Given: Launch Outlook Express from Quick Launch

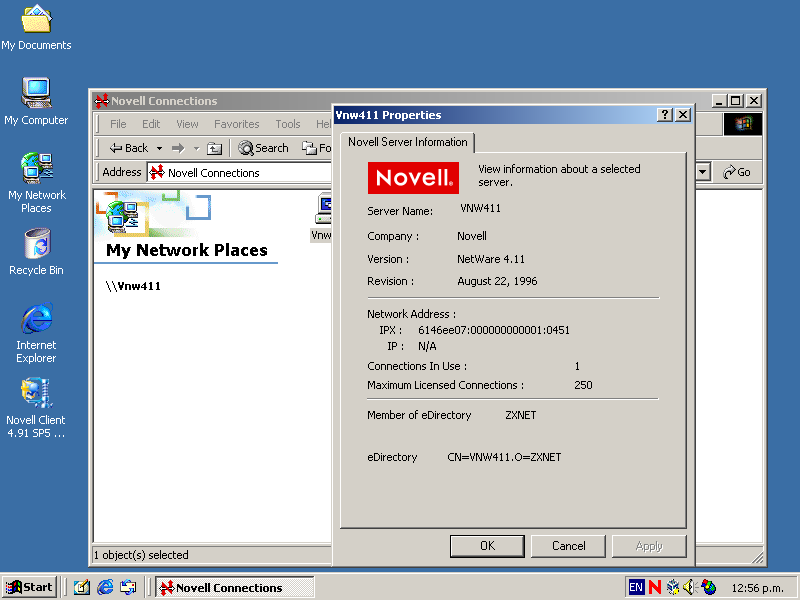Looking at the screenshot, I should coord(128,587).
